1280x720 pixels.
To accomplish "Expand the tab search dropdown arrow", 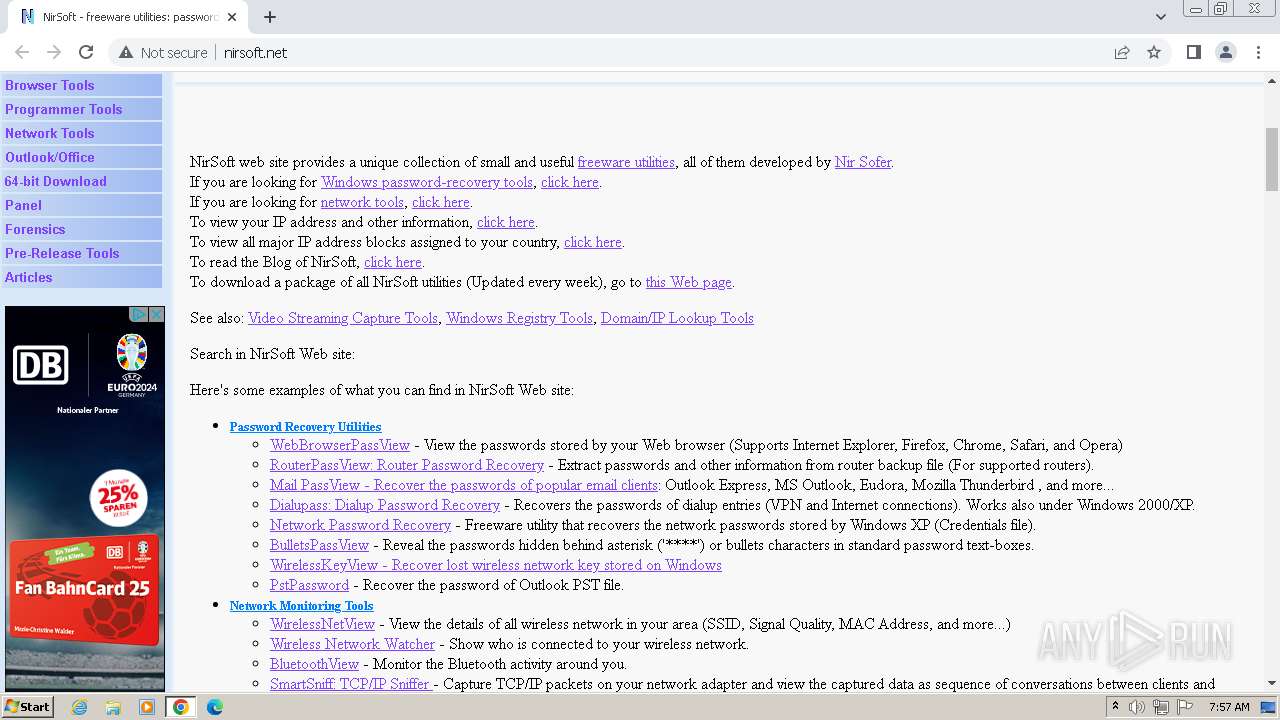I will (1161, 17).
